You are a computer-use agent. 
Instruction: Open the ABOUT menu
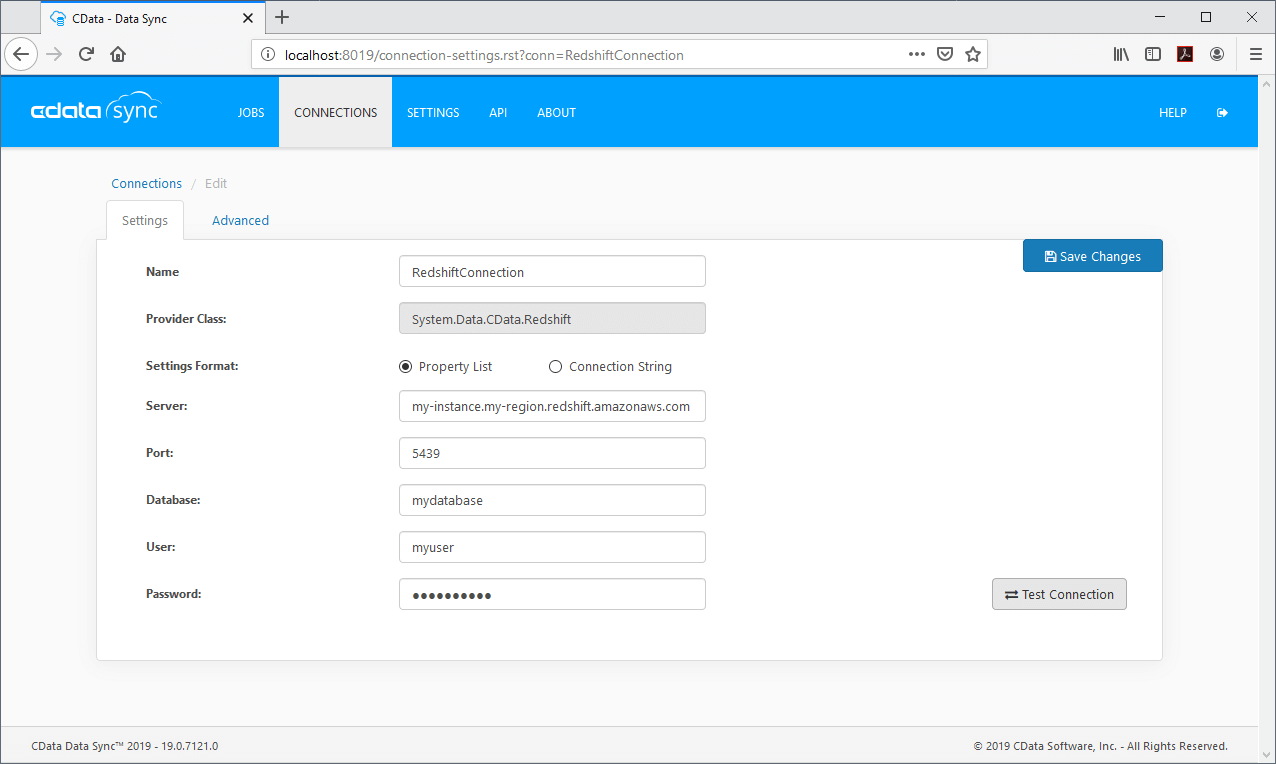[x=557, y=113]
